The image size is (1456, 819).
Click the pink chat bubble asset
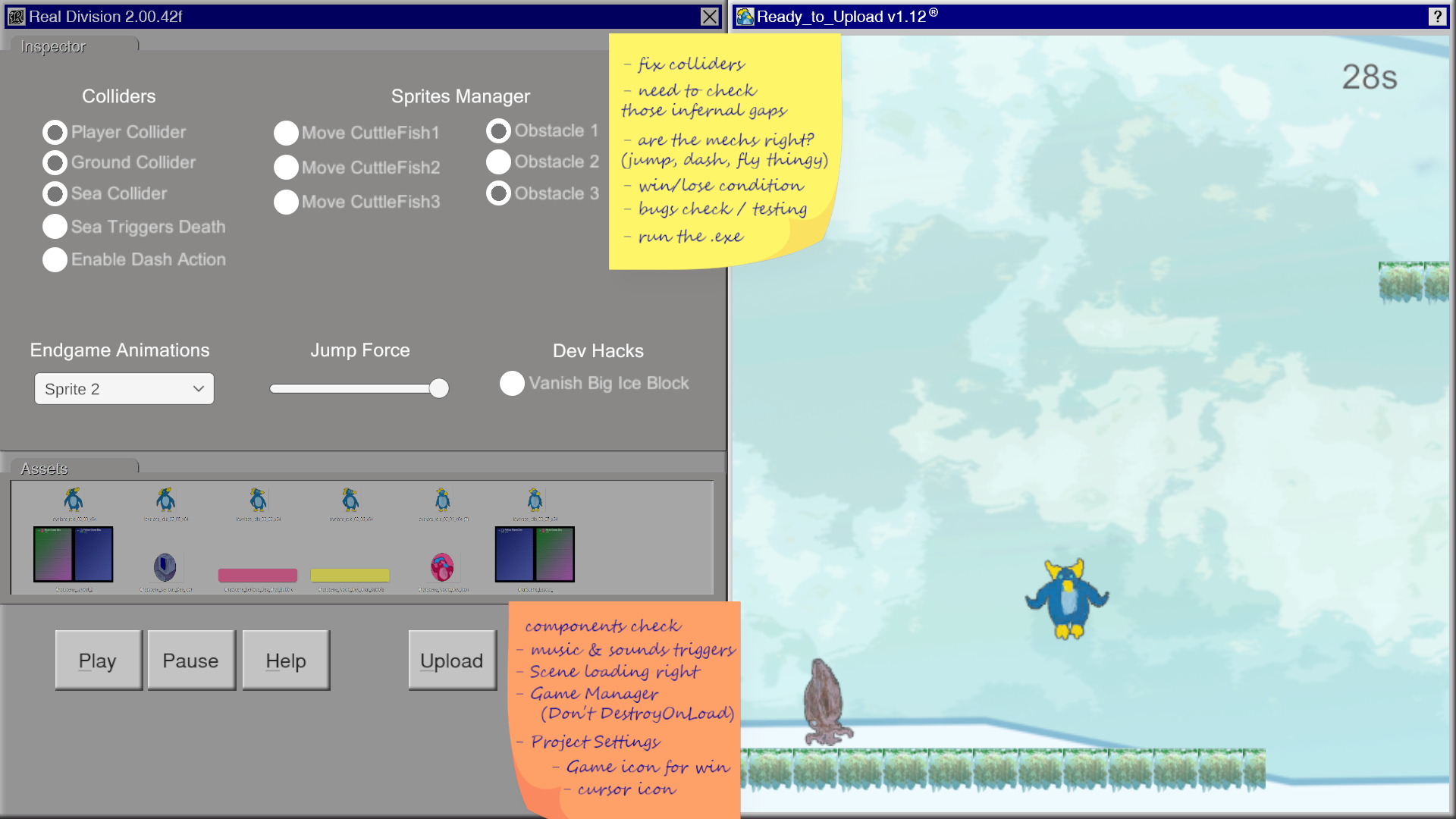tap(258, 576)
